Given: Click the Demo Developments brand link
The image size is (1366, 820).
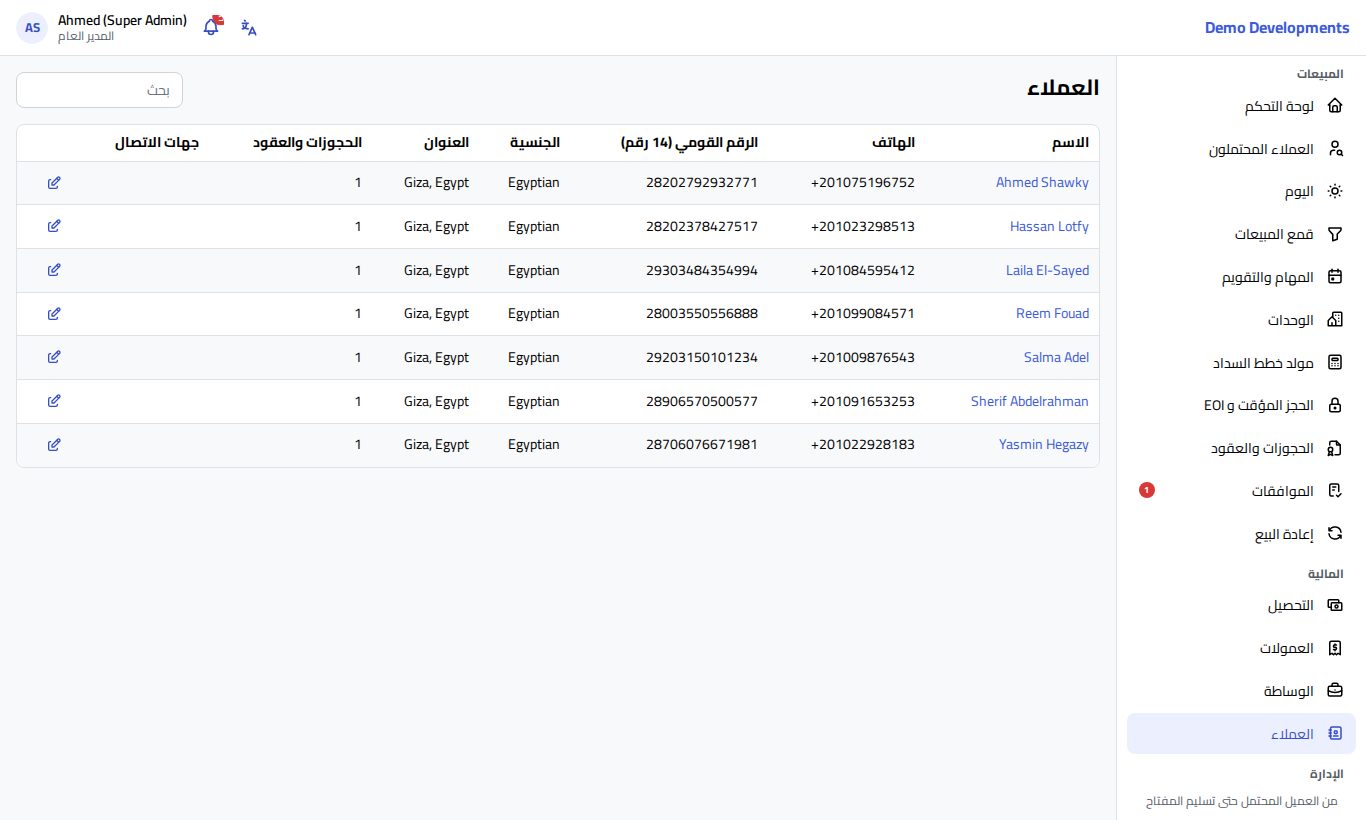Looking at the screenshot, I should point(1277,28).
